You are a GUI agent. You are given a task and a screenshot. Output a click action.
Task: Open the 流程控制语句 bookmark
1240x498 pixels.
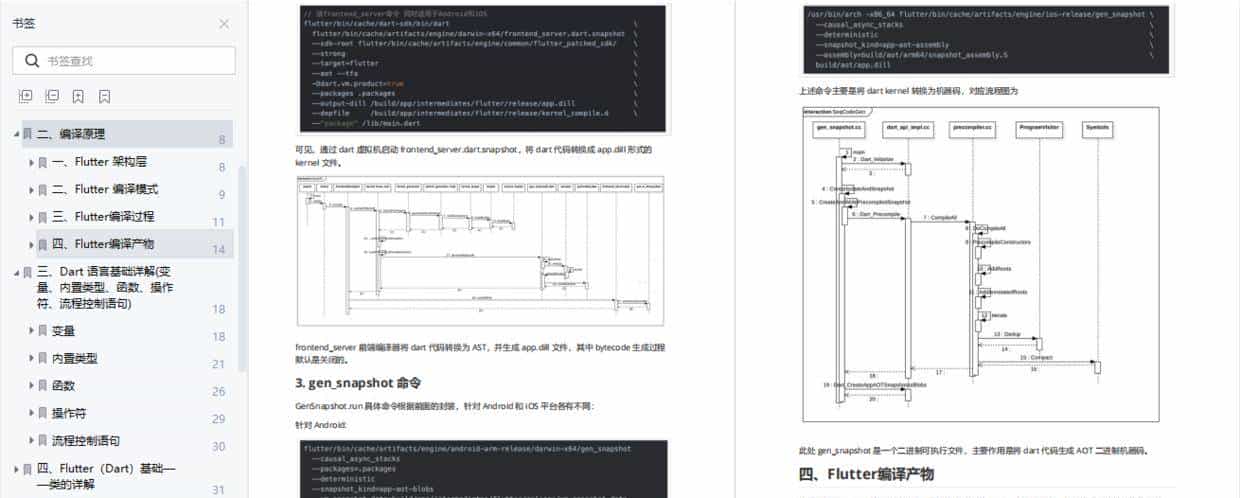(86, 441)
